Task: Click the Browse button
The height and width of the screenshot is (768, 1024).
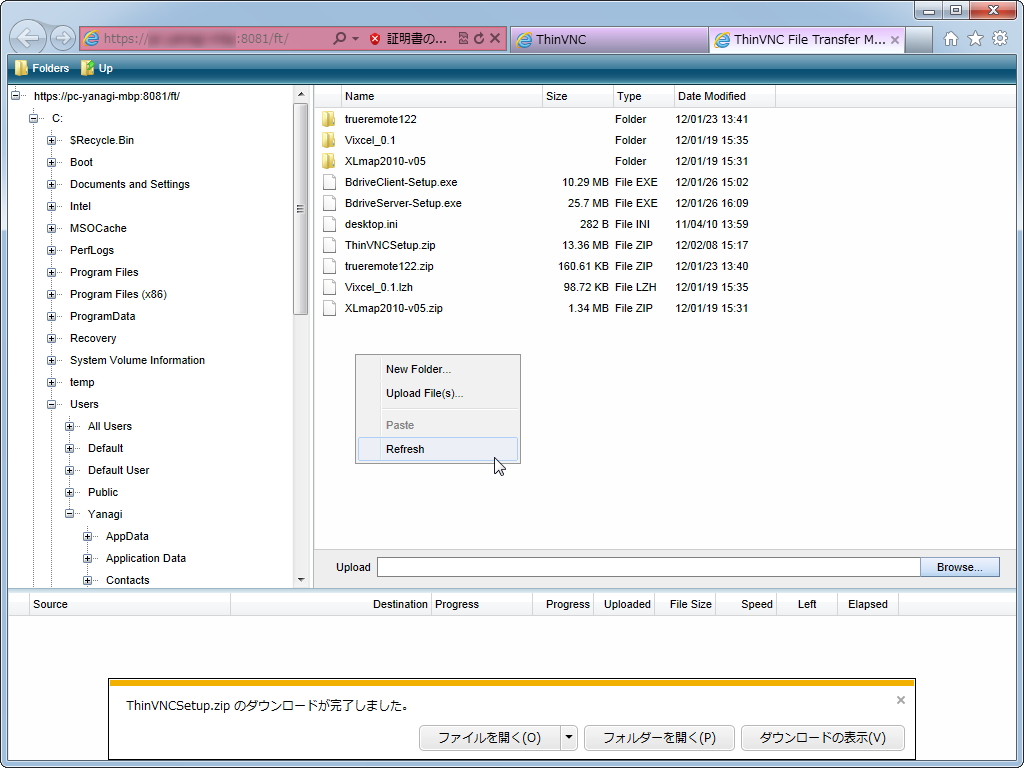Action: [958, 567]
